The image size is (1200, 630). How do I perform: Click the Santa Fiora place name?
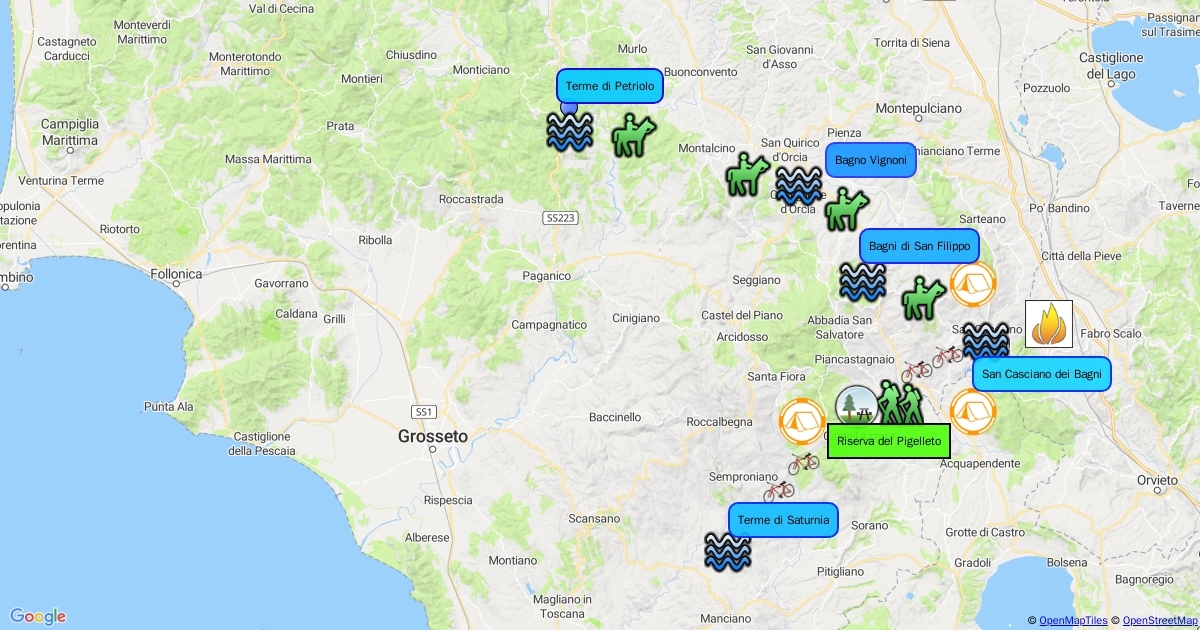point(777,377)
